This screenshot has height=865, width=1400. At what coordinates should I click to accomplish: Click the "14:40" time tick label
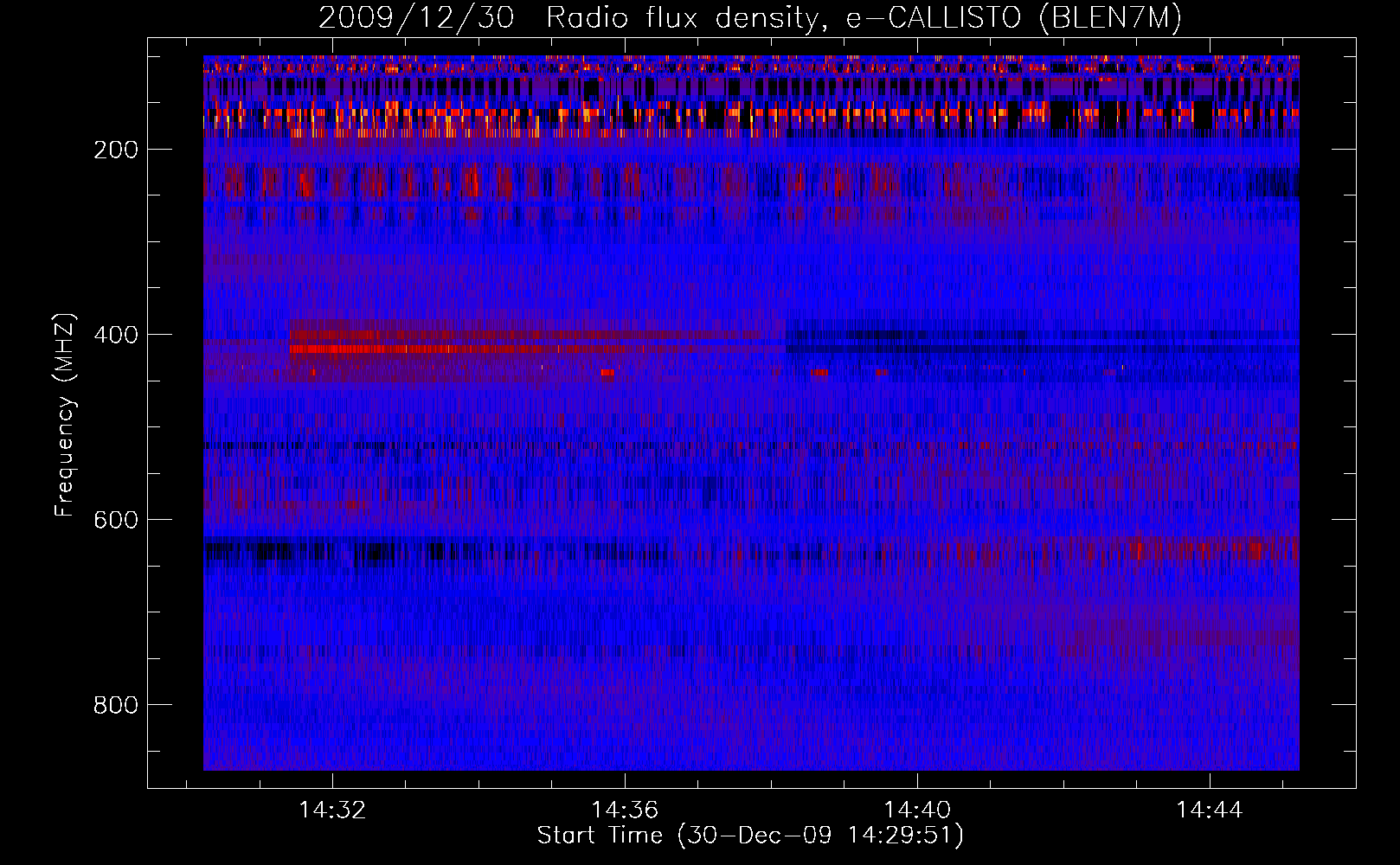tap(917, 811)
